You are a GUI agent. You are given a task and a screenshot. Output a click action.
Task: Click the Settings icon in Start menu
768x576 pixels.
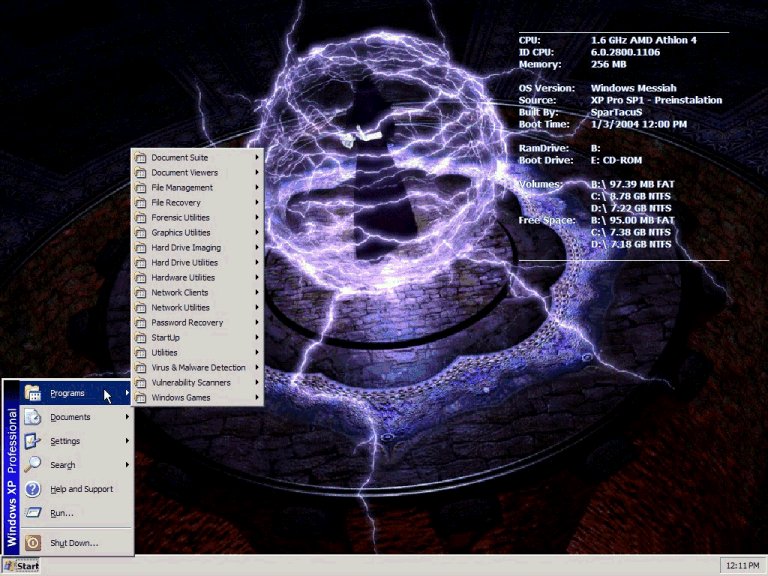(32, 441)
